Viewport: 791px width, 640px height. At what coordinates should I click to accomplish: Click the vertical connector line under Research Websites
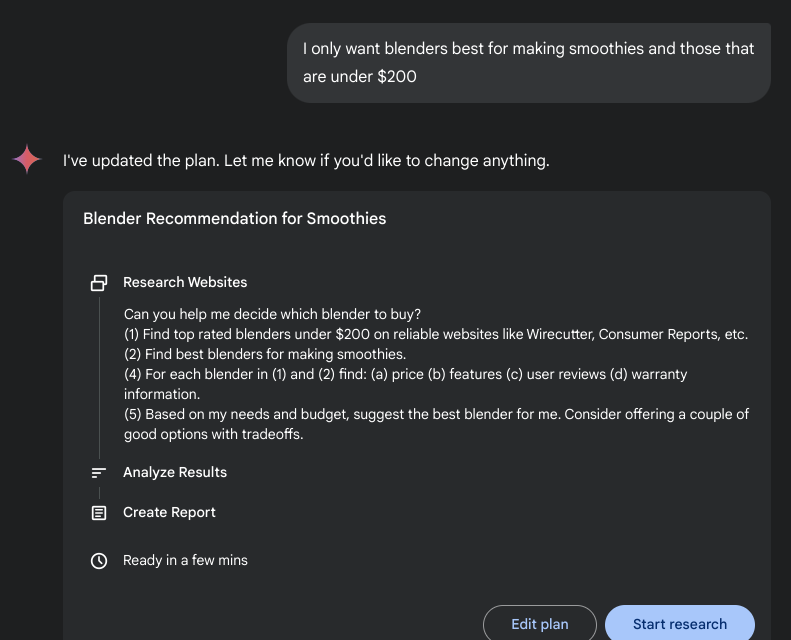coord(99,377)
